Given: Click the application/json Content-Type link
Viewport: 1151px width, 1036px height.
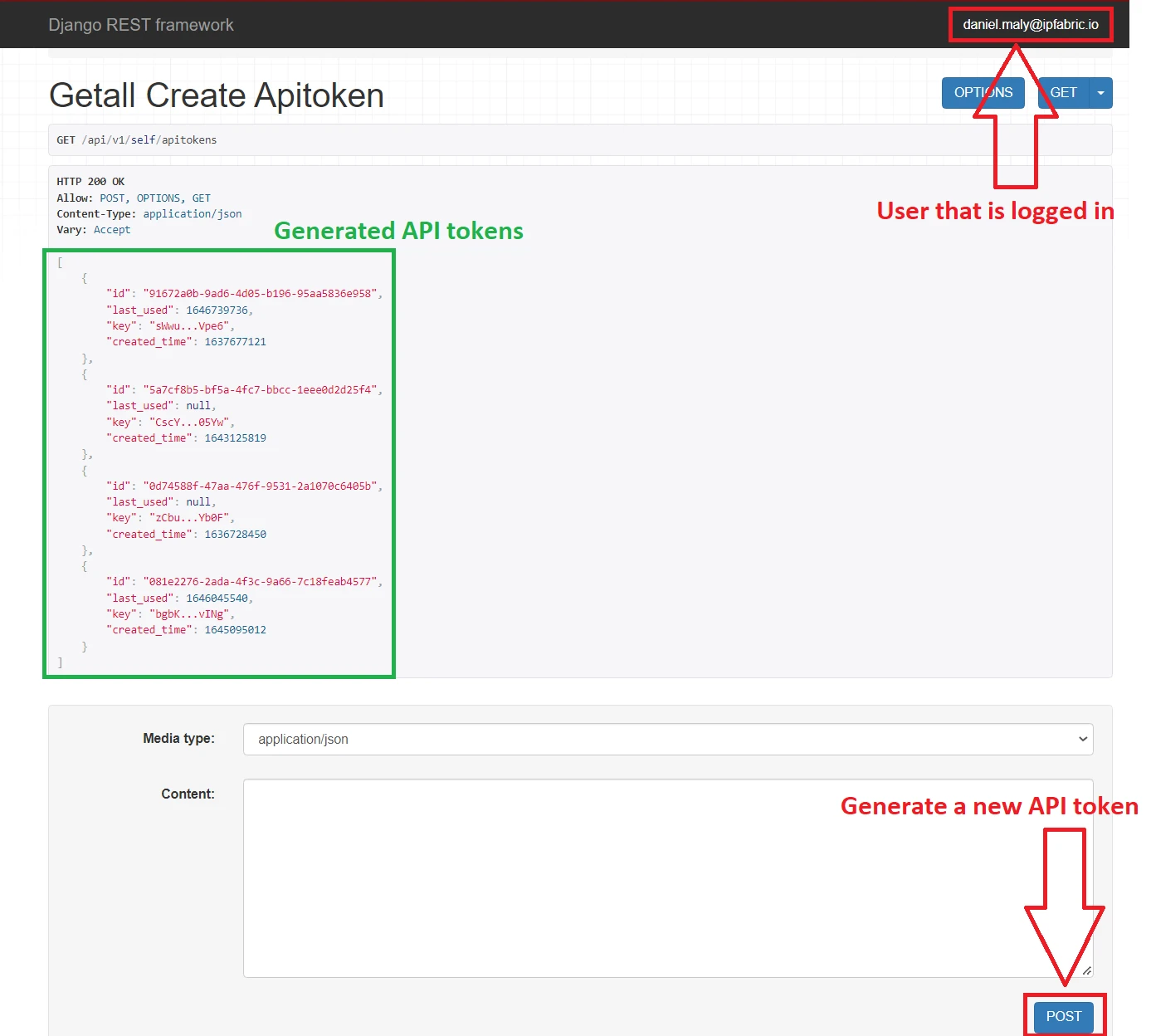Looking at the screenshot, I should tap(192, 213).
